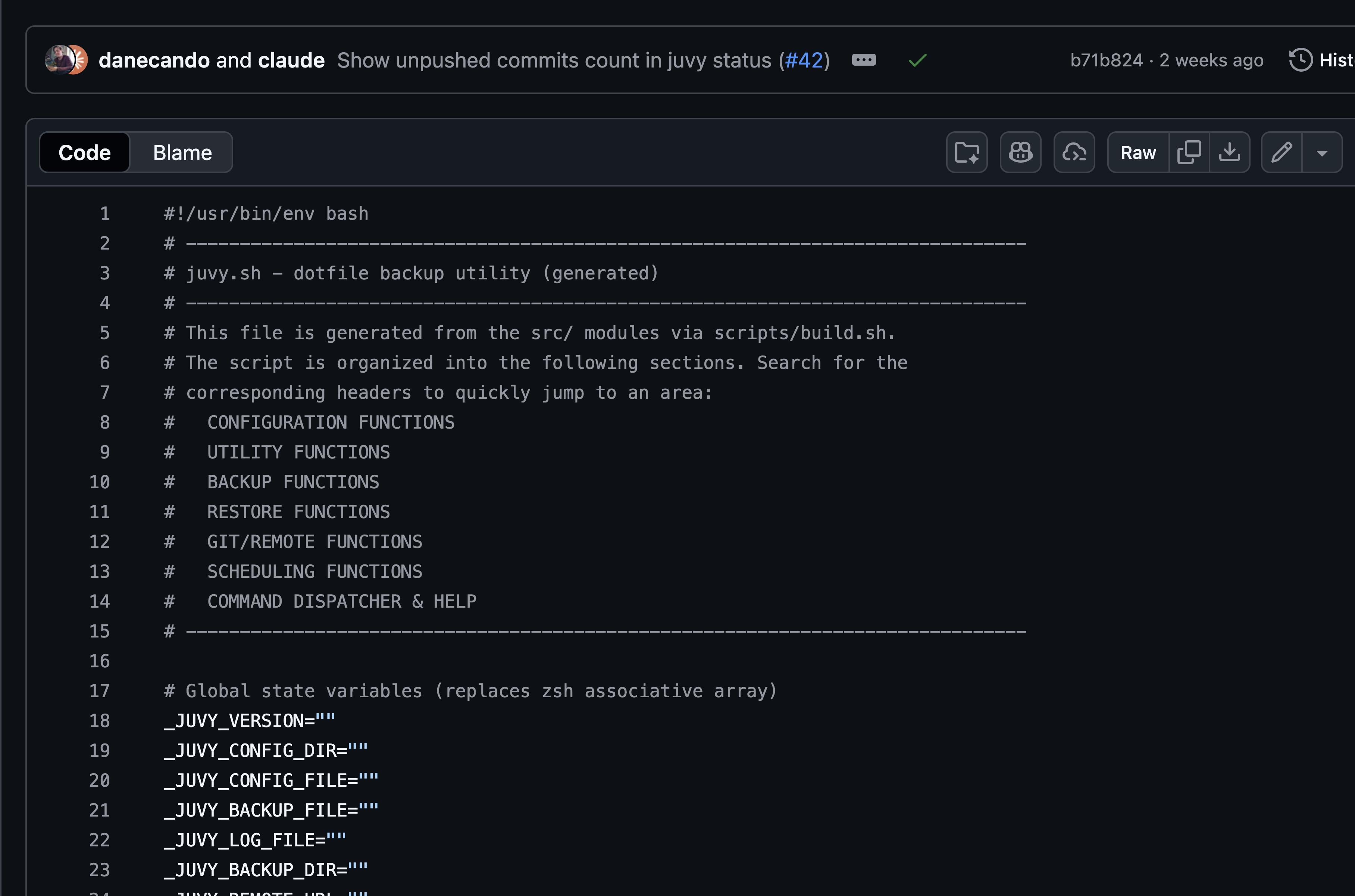The height and width of the screenshot is (896, 1355).
Task: Click the add-file folder icon in toolbar
Action: 967,152
